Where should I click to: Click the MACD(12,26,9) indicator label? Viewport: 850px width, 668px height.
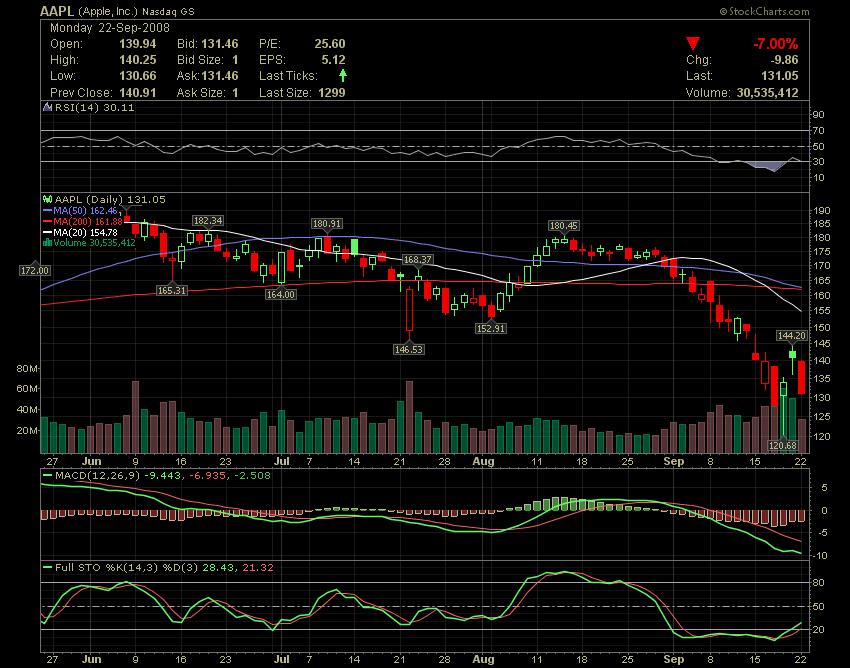[x=98, y=476]
